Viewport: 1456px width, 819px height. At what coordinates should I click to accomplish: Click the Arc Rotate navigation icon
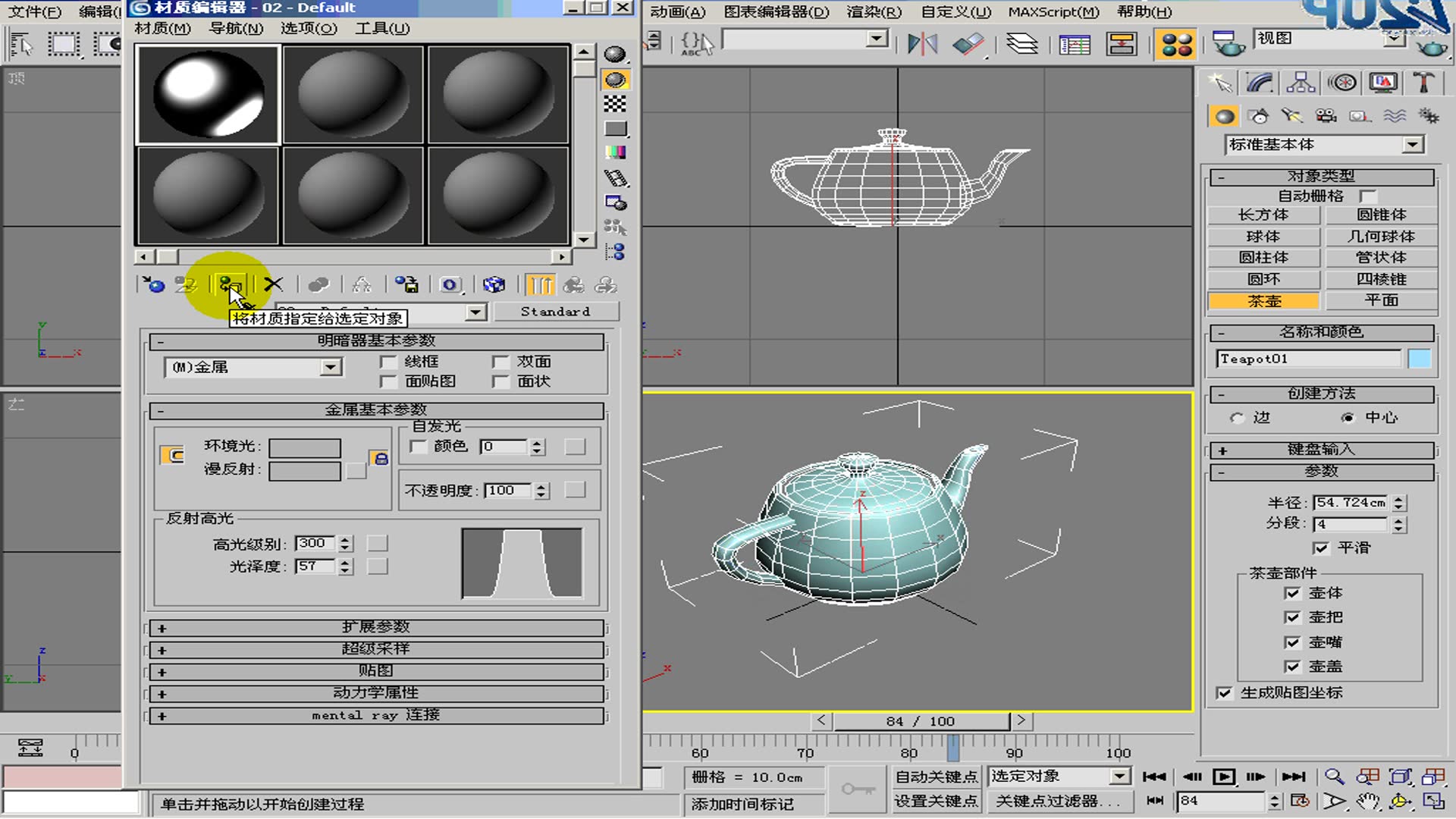pos(1399,801)
